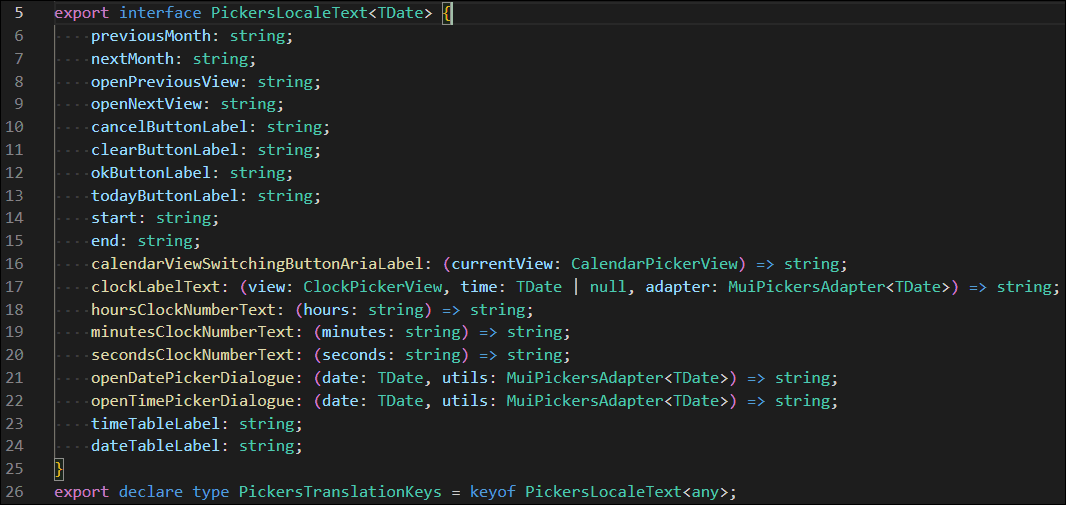This screenshot has height=506, width=1066.
Task: Click the closing brace on line 25
Action: click(x=59, y=469)
